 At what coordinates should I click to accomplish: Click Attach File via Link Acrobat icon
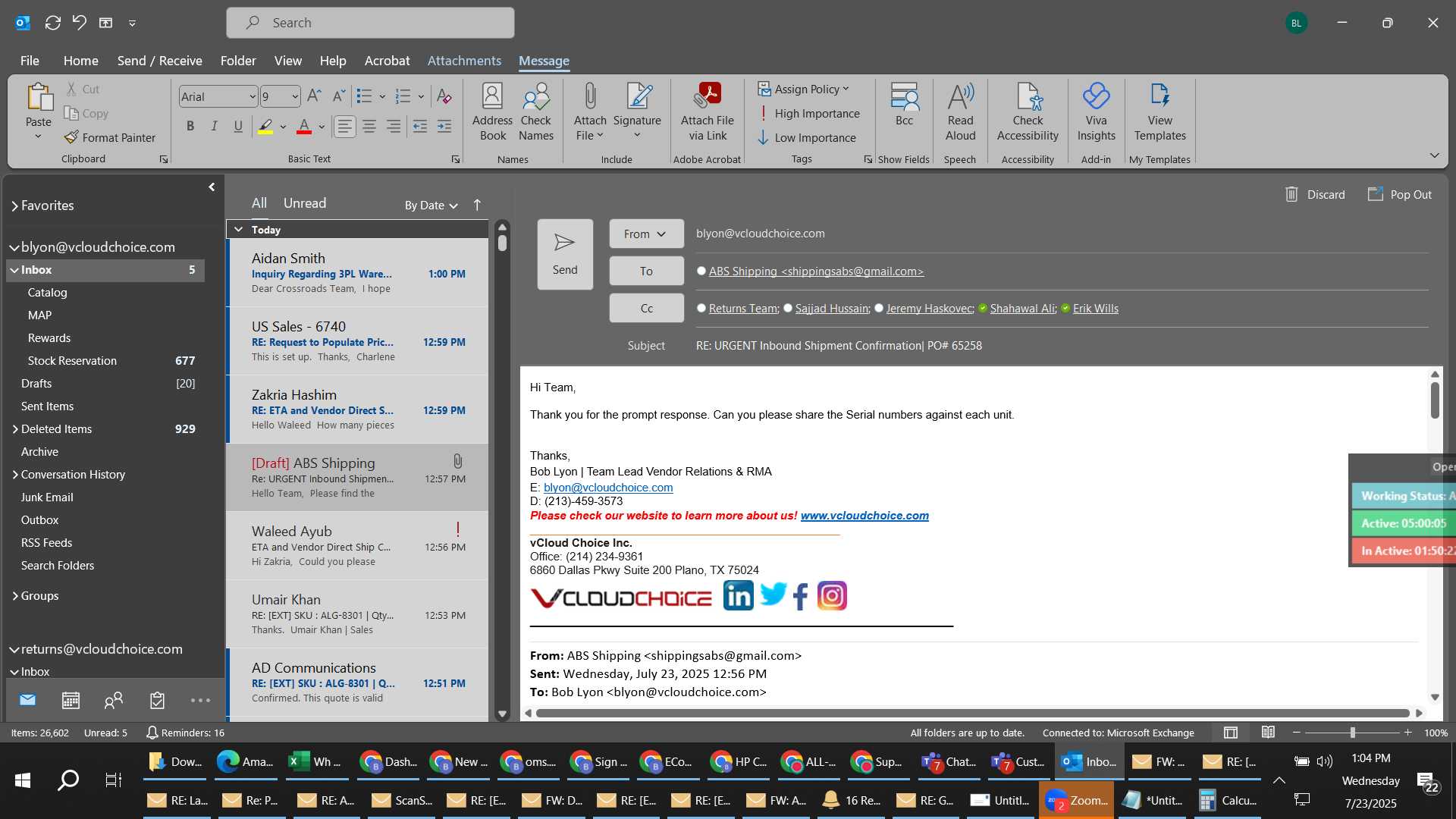708,112
